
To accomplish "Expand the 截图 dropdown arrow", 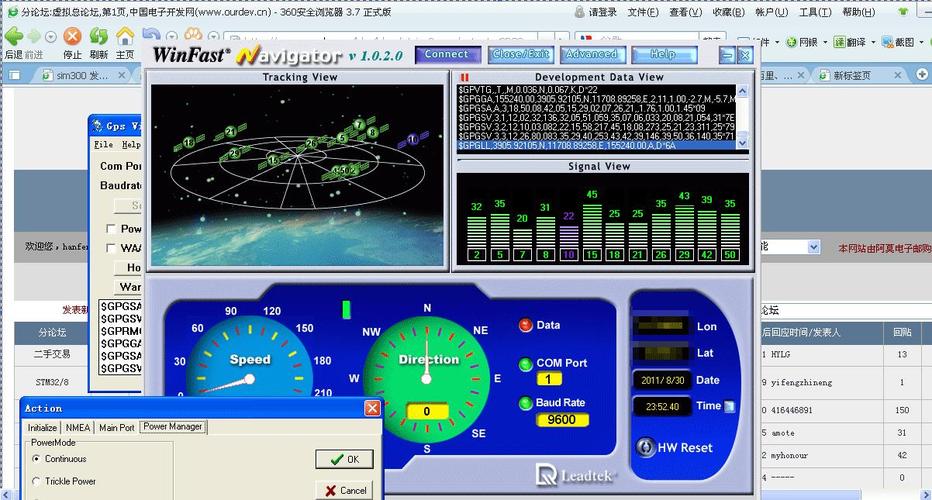I will pyautogui.click(x=921, y=42).
